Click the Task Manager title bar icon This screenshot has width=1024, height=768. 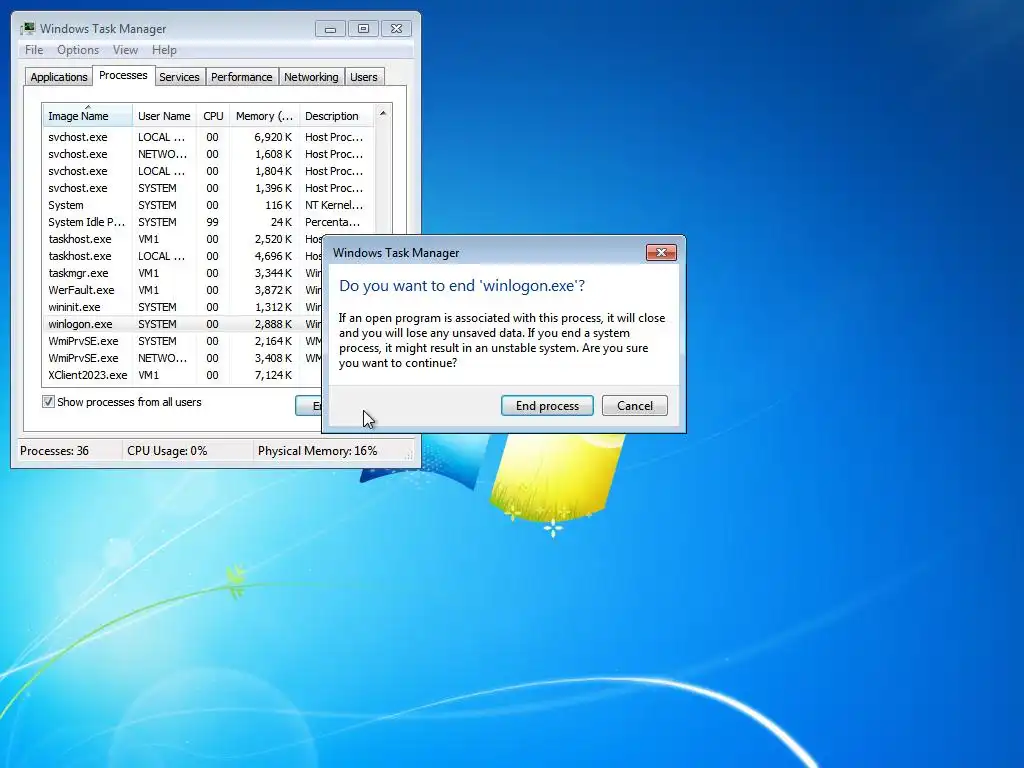click(27, 28)
